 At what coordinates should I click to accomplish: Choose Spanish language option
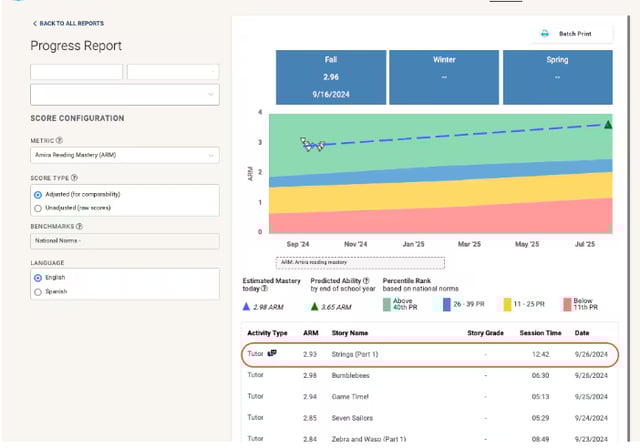coord(38,291)
